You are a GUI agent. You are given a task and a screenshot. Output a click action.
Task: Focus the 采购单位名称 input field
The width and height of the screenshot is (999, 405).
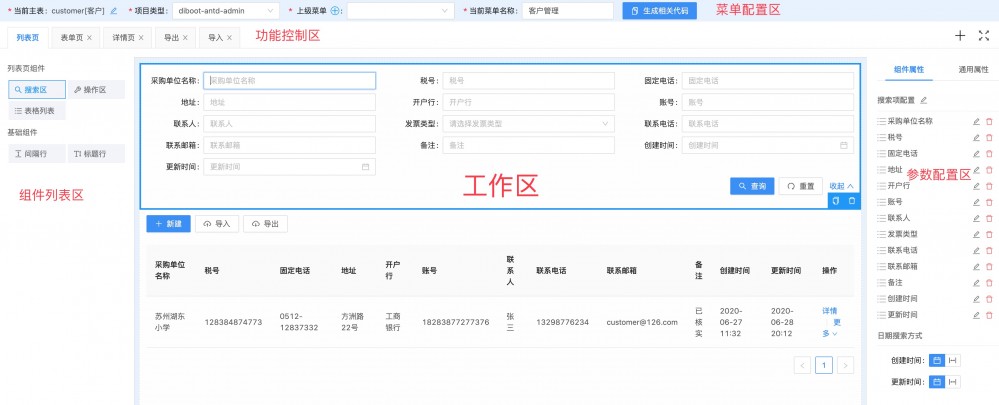[289, 80]
